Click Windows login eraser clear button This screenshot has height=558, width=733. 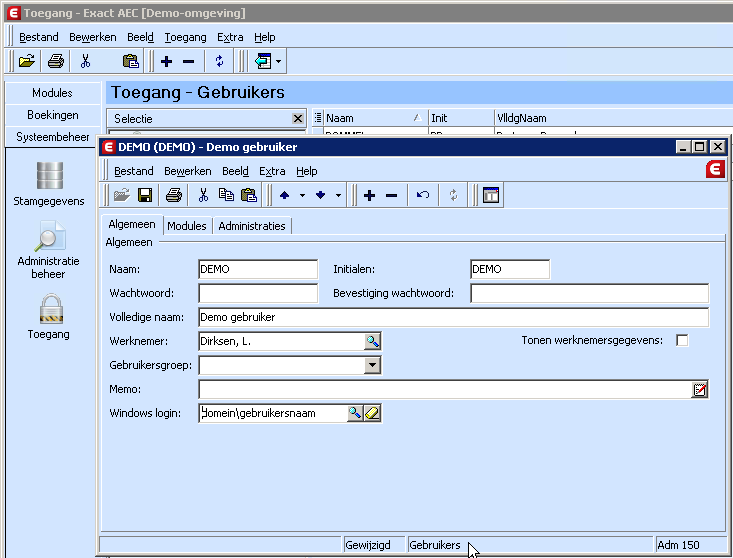(372, 413)
